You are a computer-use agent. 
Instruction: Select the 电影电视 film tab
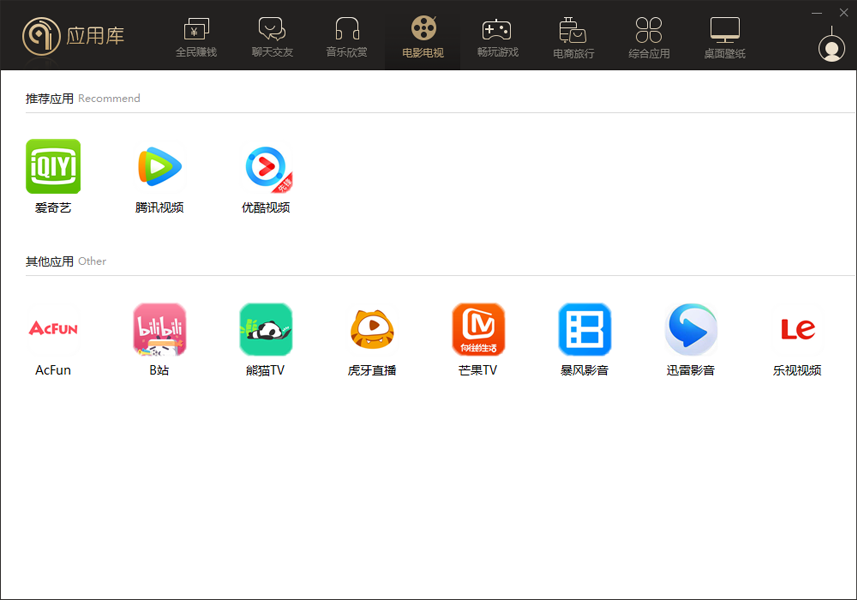[422, 37]
